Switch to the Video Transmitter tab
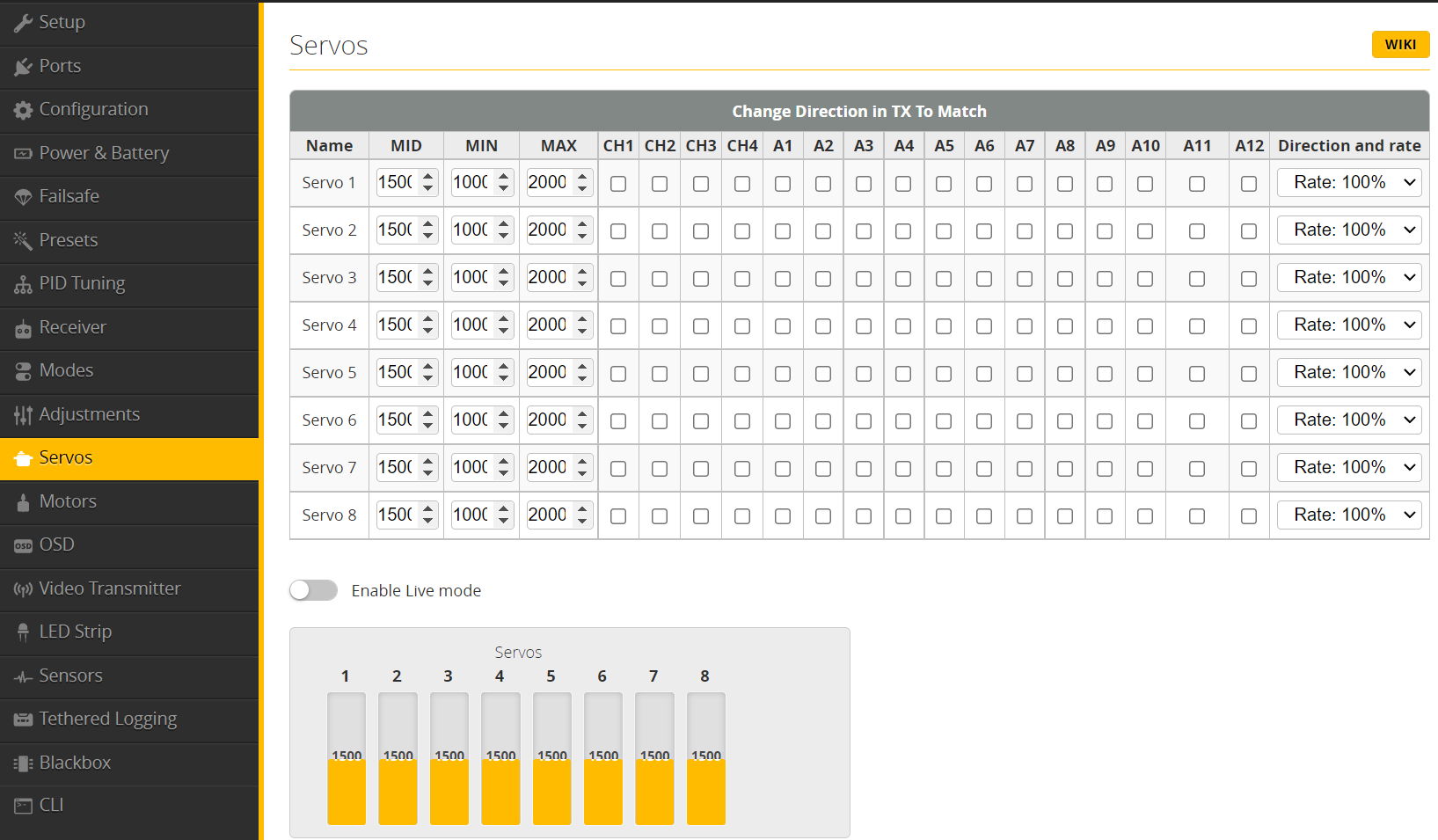This screenshot has height=840, width=1438. 110,588
